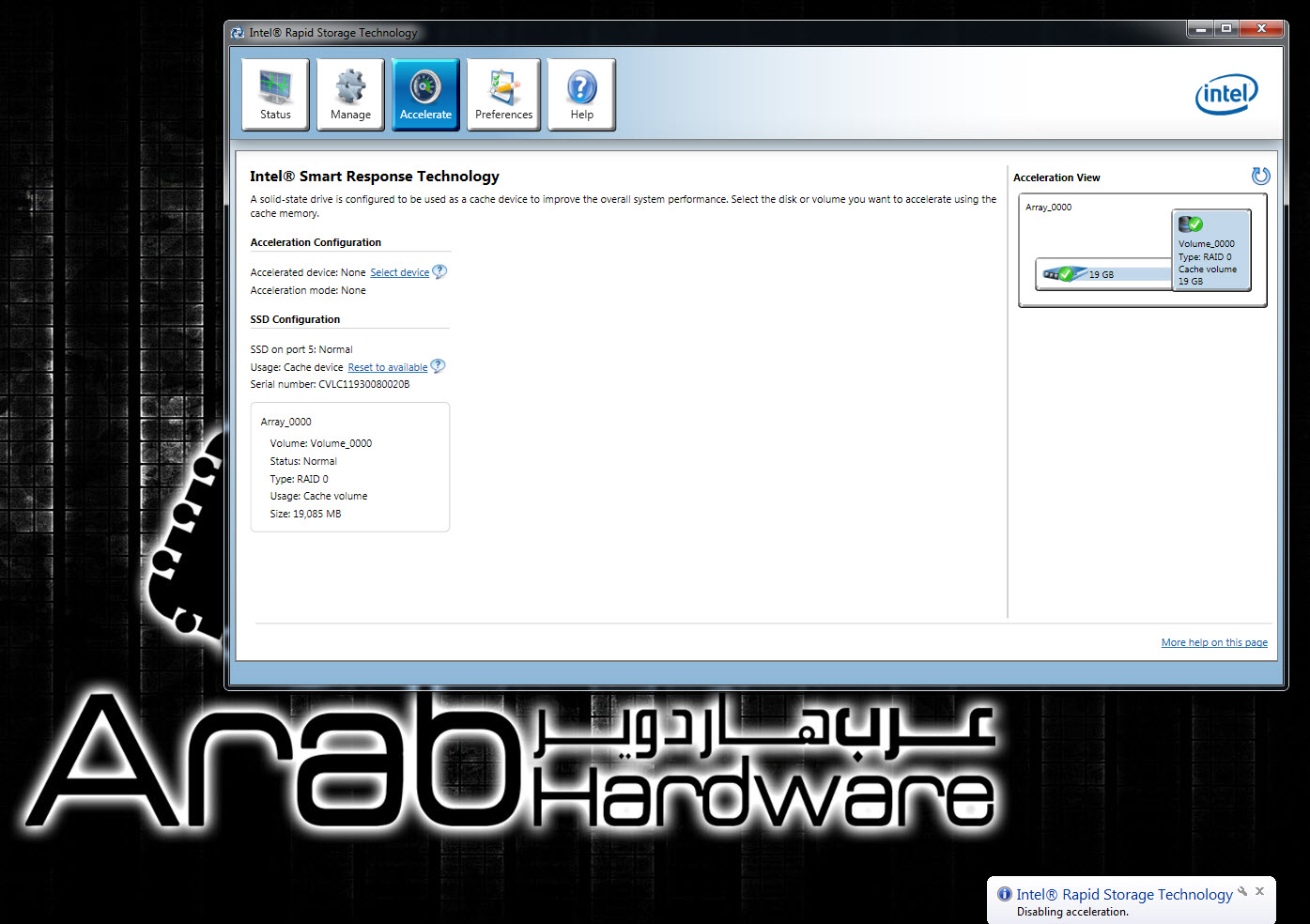Click the Intel logo

coord(1226,94)
